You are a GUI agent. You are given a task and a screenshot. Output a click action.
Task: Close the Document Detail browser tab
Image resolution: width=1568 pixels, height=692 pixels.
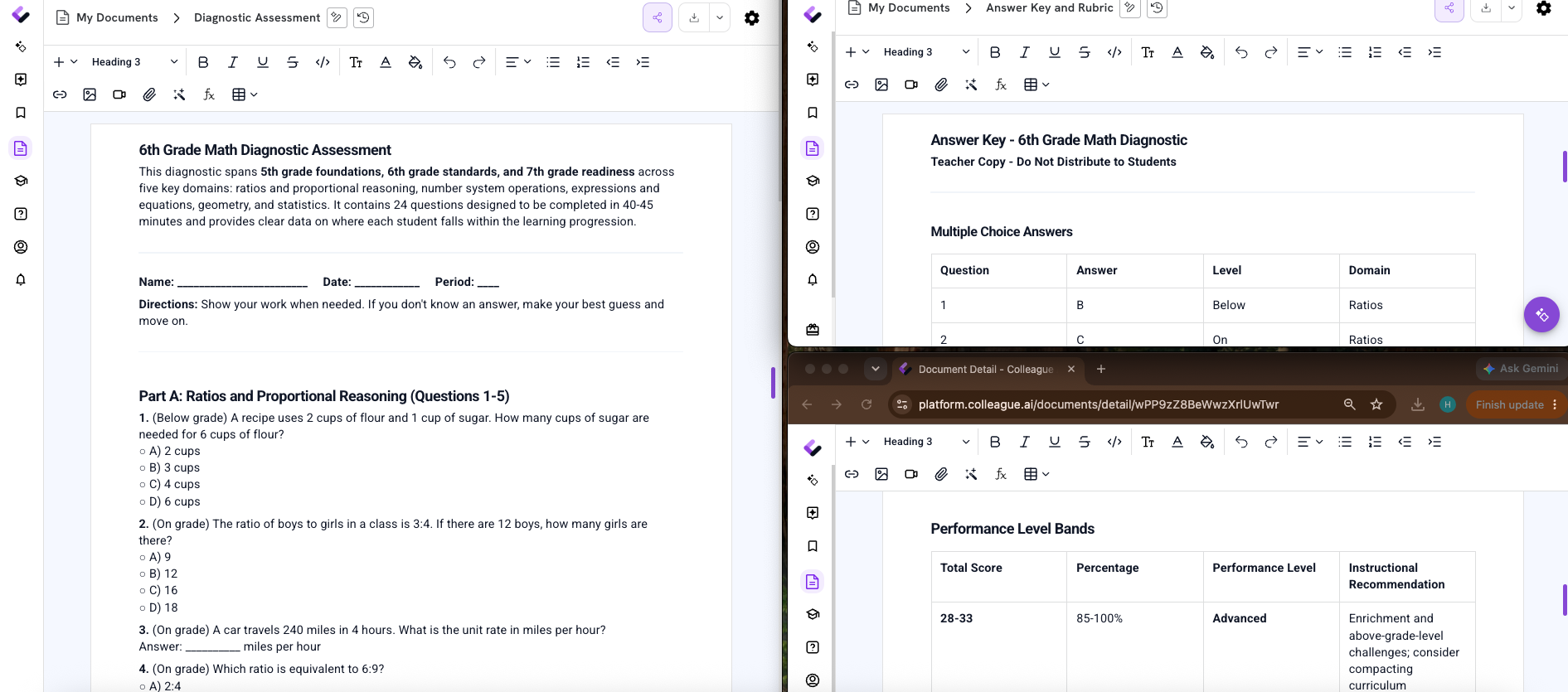coord(1071,369)
